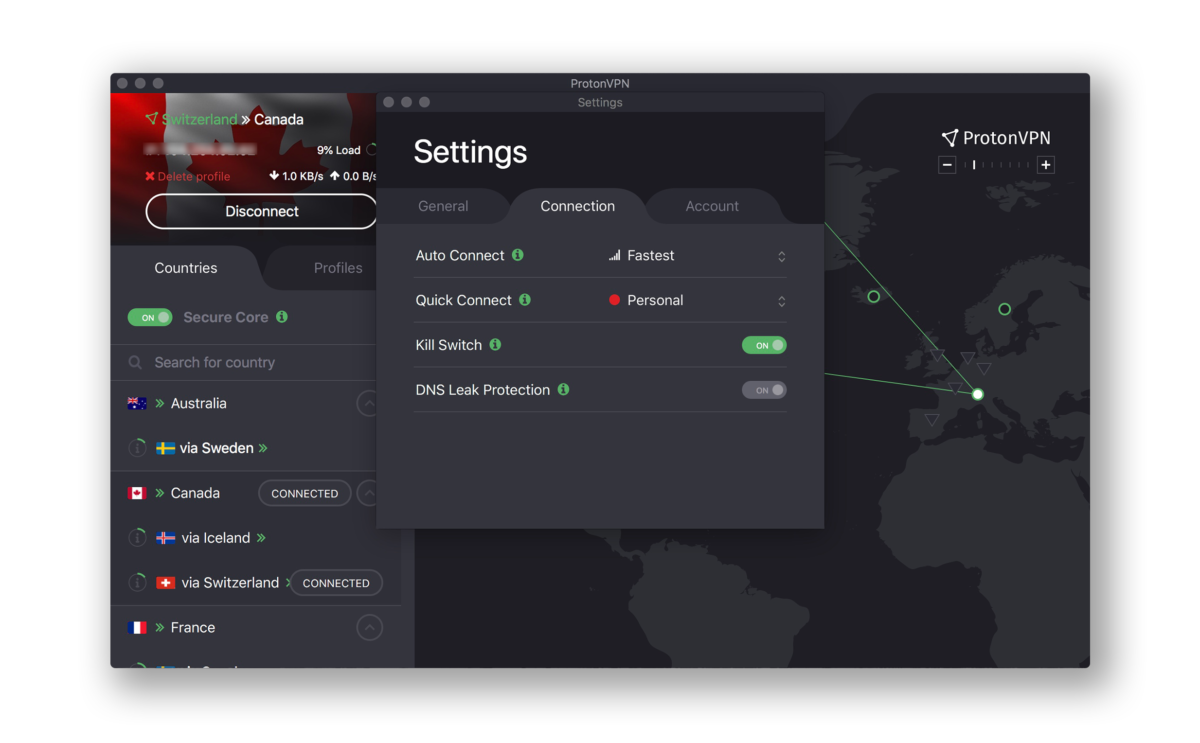Viewport: 1200px width, 743px height.
Task: Click the "via Sweden" server text
Action: click(217, 448)
